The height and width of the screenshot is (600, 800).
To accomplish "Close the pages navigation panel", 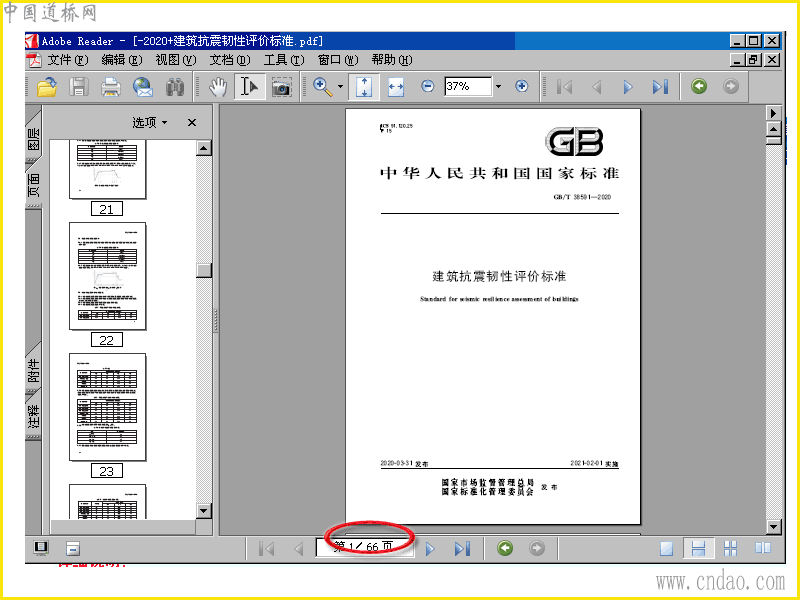I will pyautogui.click(x=192, y=122).
